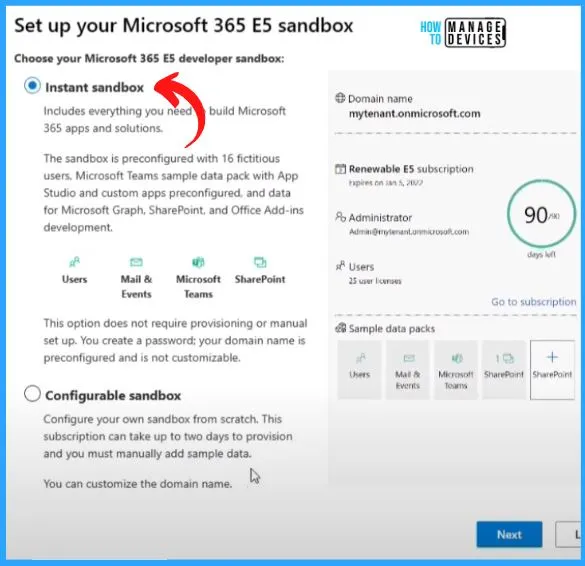Image resolution: width=585 pixels, height=566 pixels.
Task: Click the SharePoint icon under Instant sandbox
Action: click(x=260, y=262)
